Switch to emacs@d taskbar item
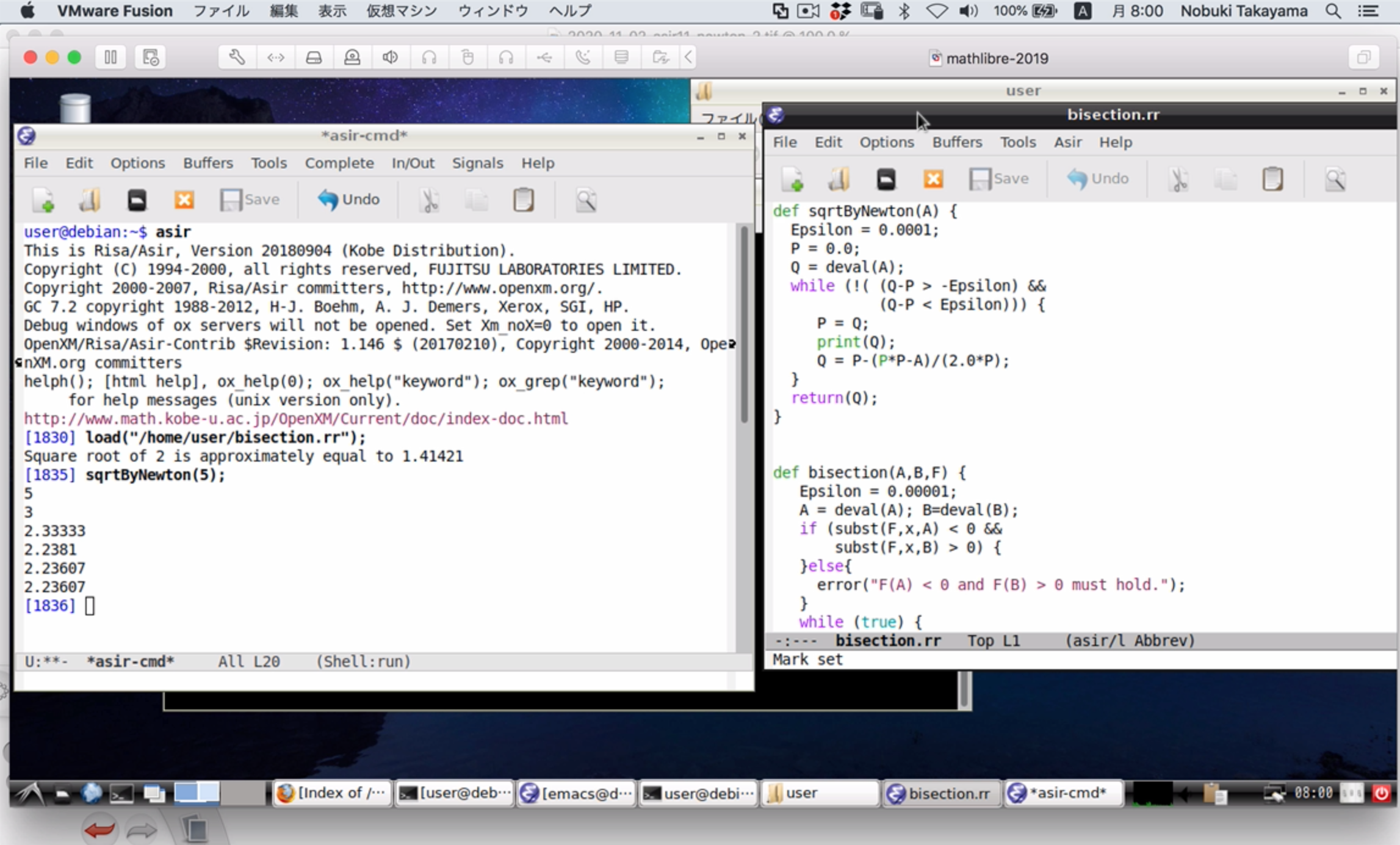 coord(576,793)
